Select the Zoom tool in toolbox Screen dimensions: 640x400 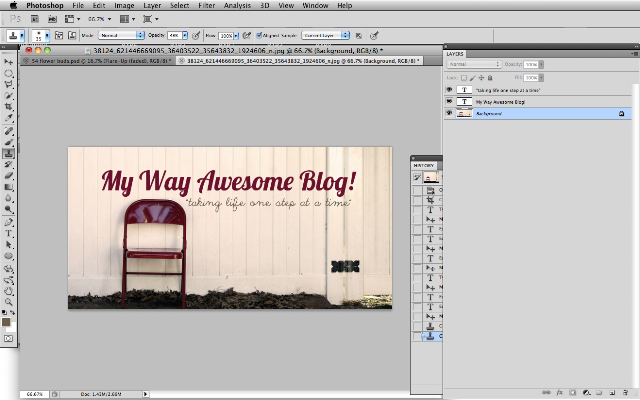[8, 302]
